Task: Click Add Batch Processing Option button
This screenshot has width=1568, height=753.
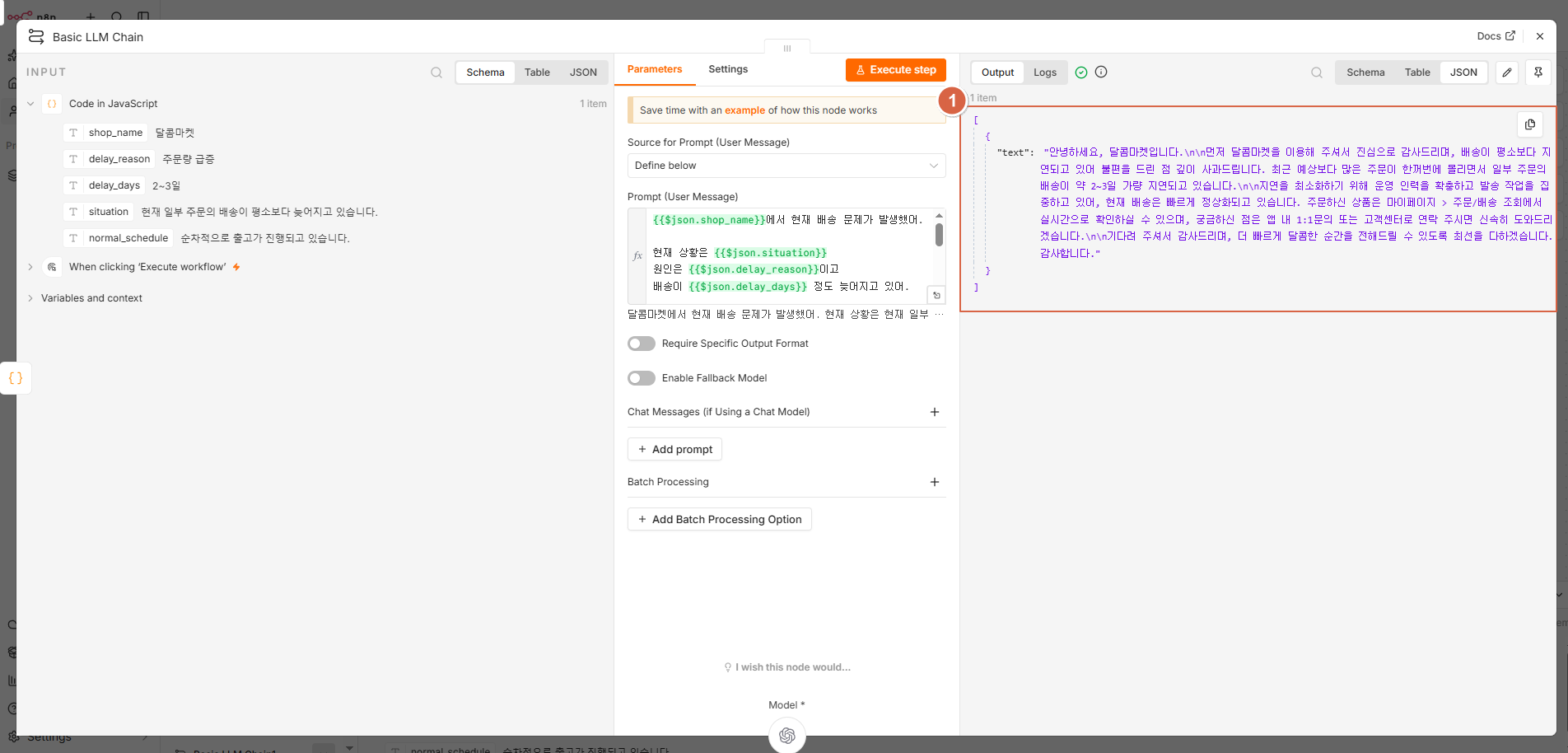Action: coord(720,519)
